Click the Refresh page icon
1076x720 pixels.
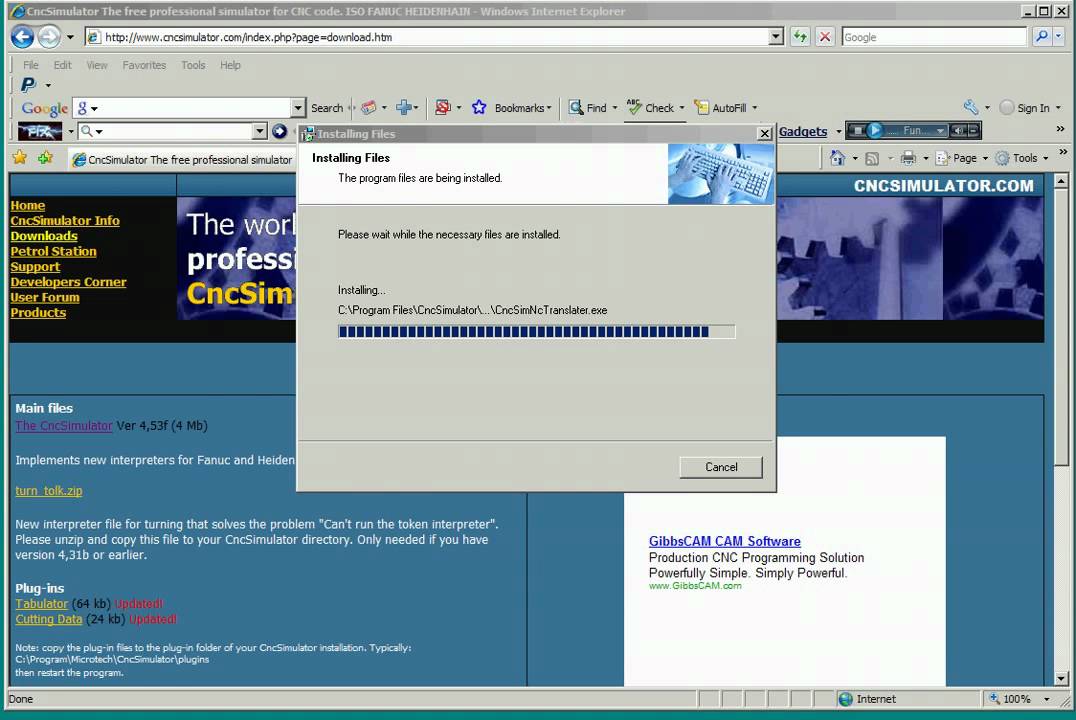[x=800, y=36]
